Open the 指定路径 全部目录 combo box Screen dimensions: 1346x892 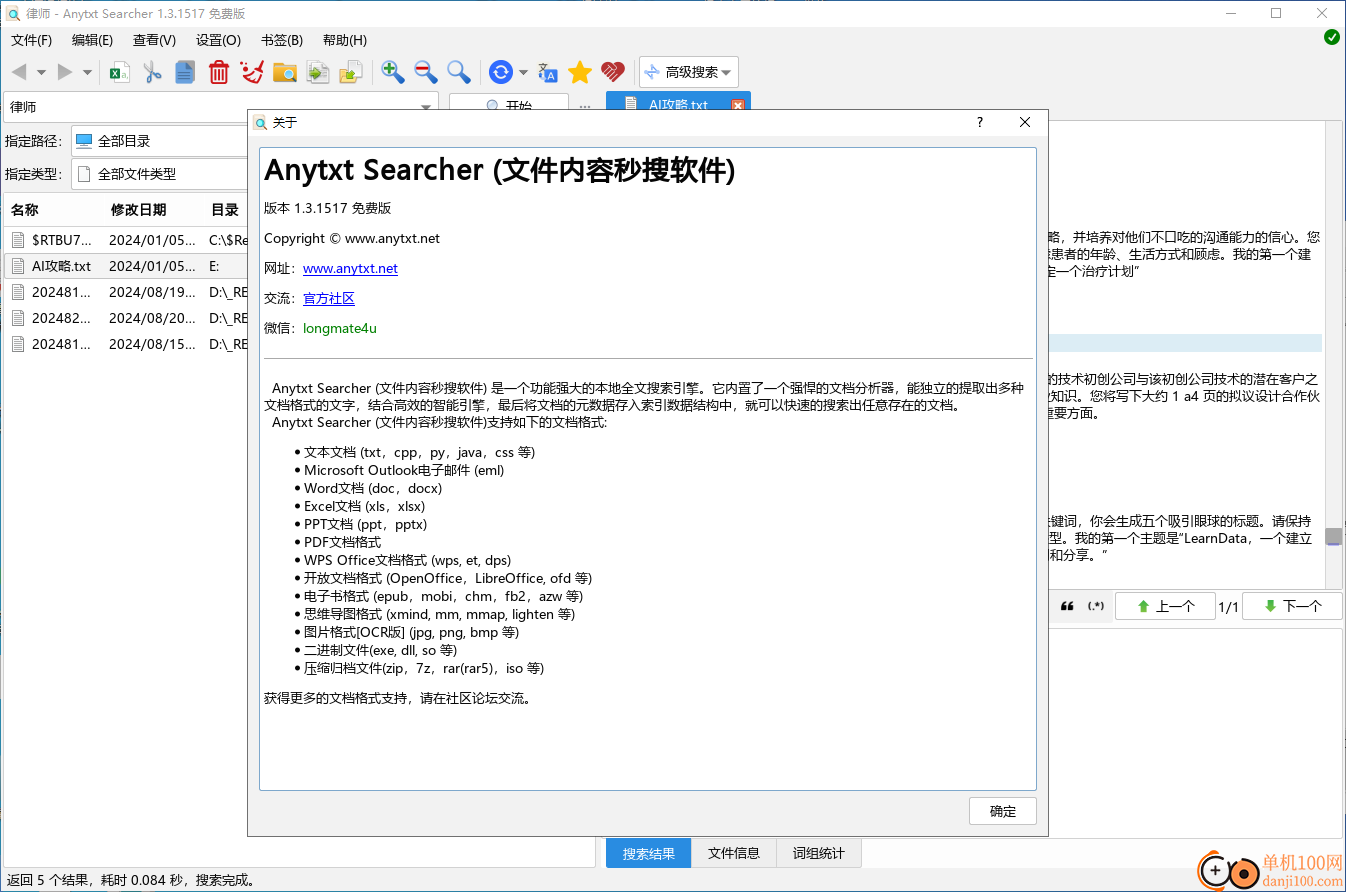(159, 141)
